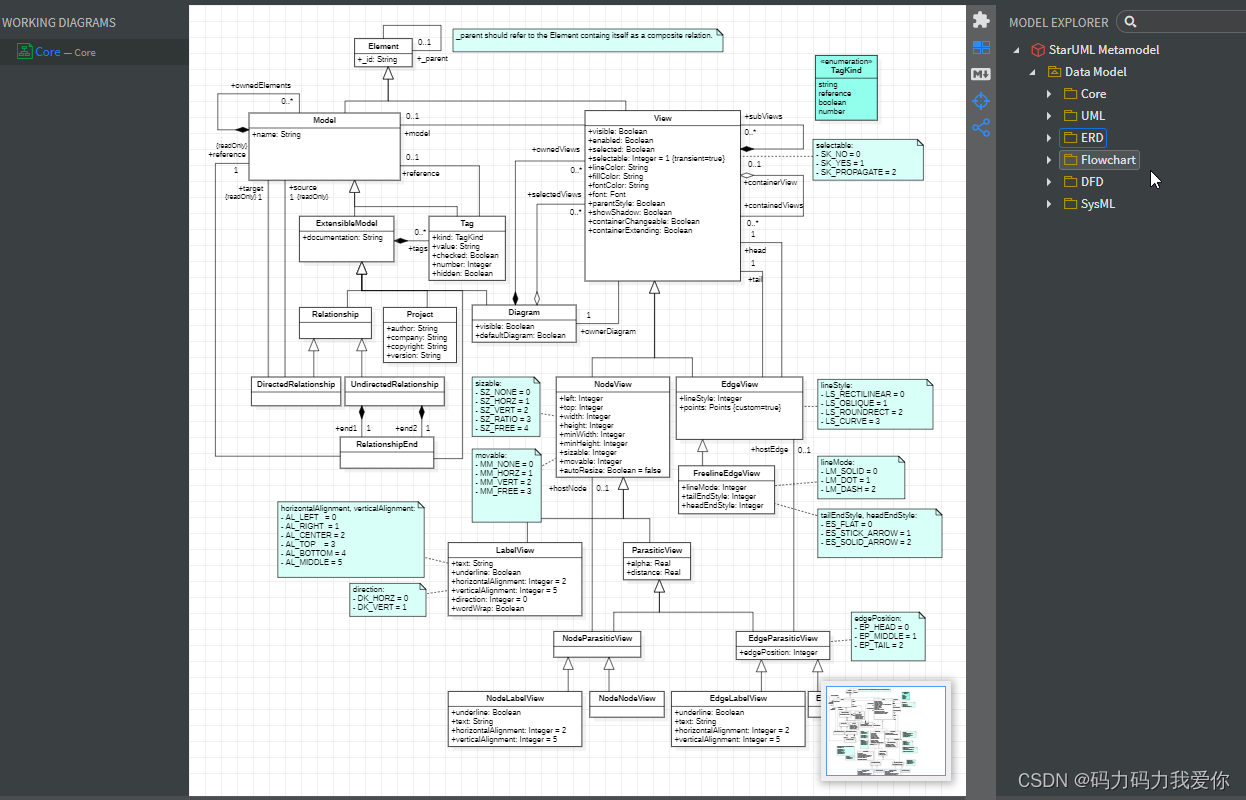Select the FreelineEdgeView class
The width and height of the screenshot is (1246, 800).
[x=726, y=488]
